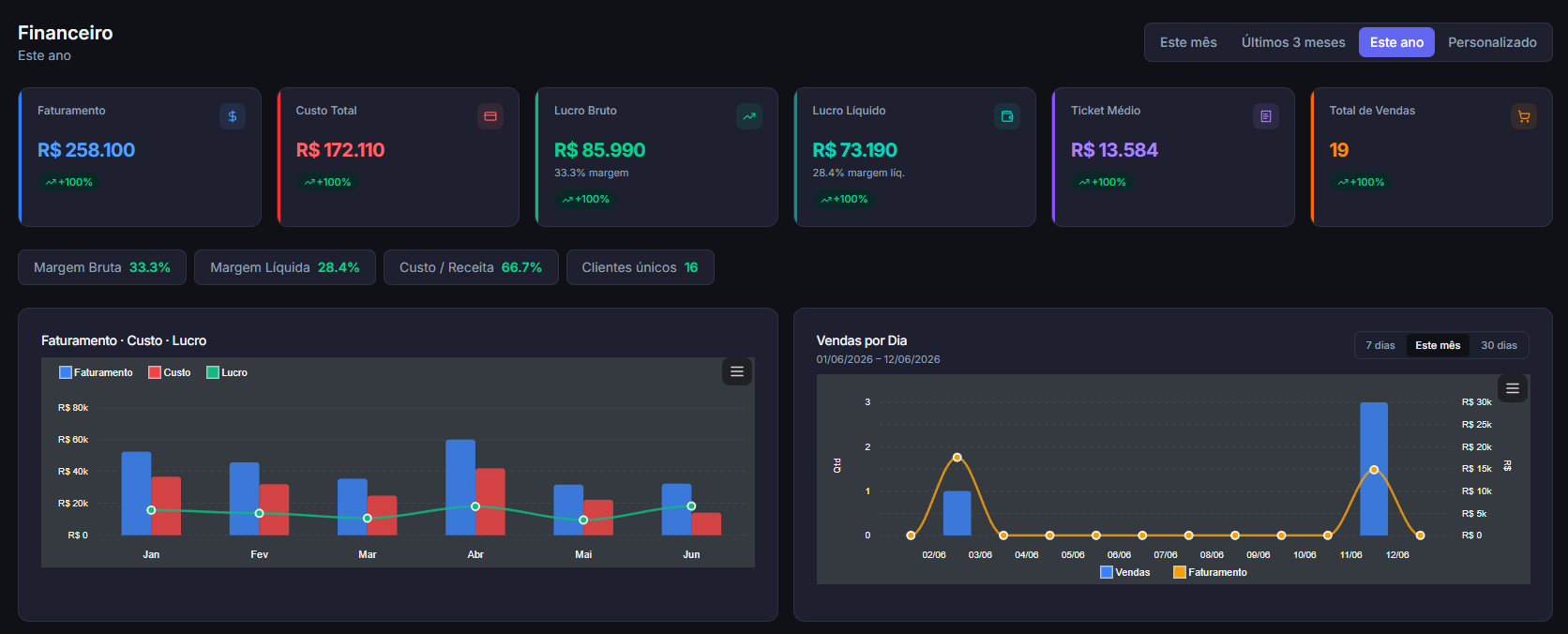The image size is (1568, 634).
Task: Click the date range 01/06/2026 – 12/06/2026
Action: click(878, 359)
